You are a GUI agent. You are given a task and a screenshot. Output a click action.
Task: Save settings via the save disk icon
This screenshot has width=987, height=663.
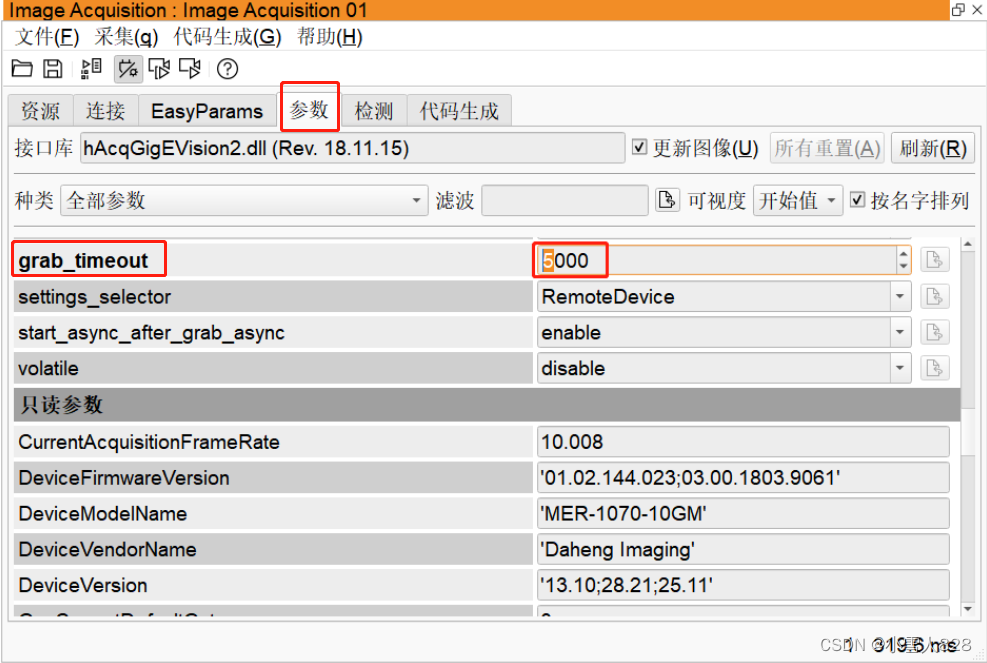51,68
